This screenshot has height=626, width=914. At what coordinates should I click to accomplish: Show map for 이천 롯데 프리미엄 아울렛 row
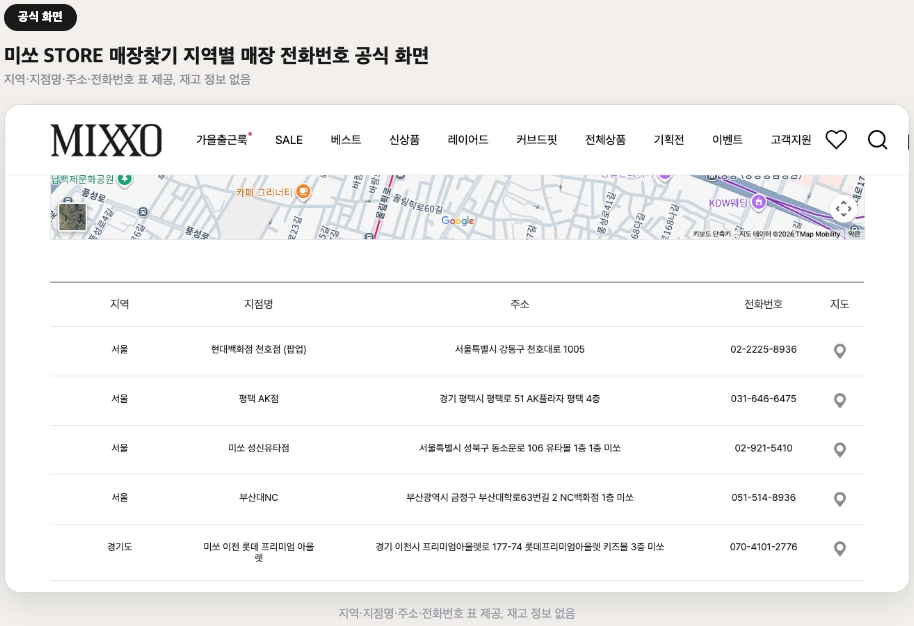point(839,548)
